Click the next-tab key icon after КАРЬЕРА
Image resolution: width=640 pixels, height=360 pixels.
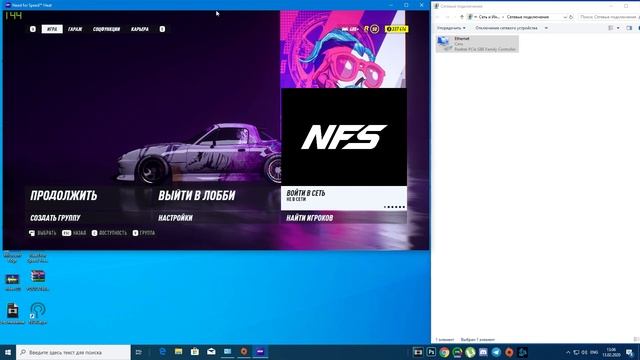pos(162,29)
